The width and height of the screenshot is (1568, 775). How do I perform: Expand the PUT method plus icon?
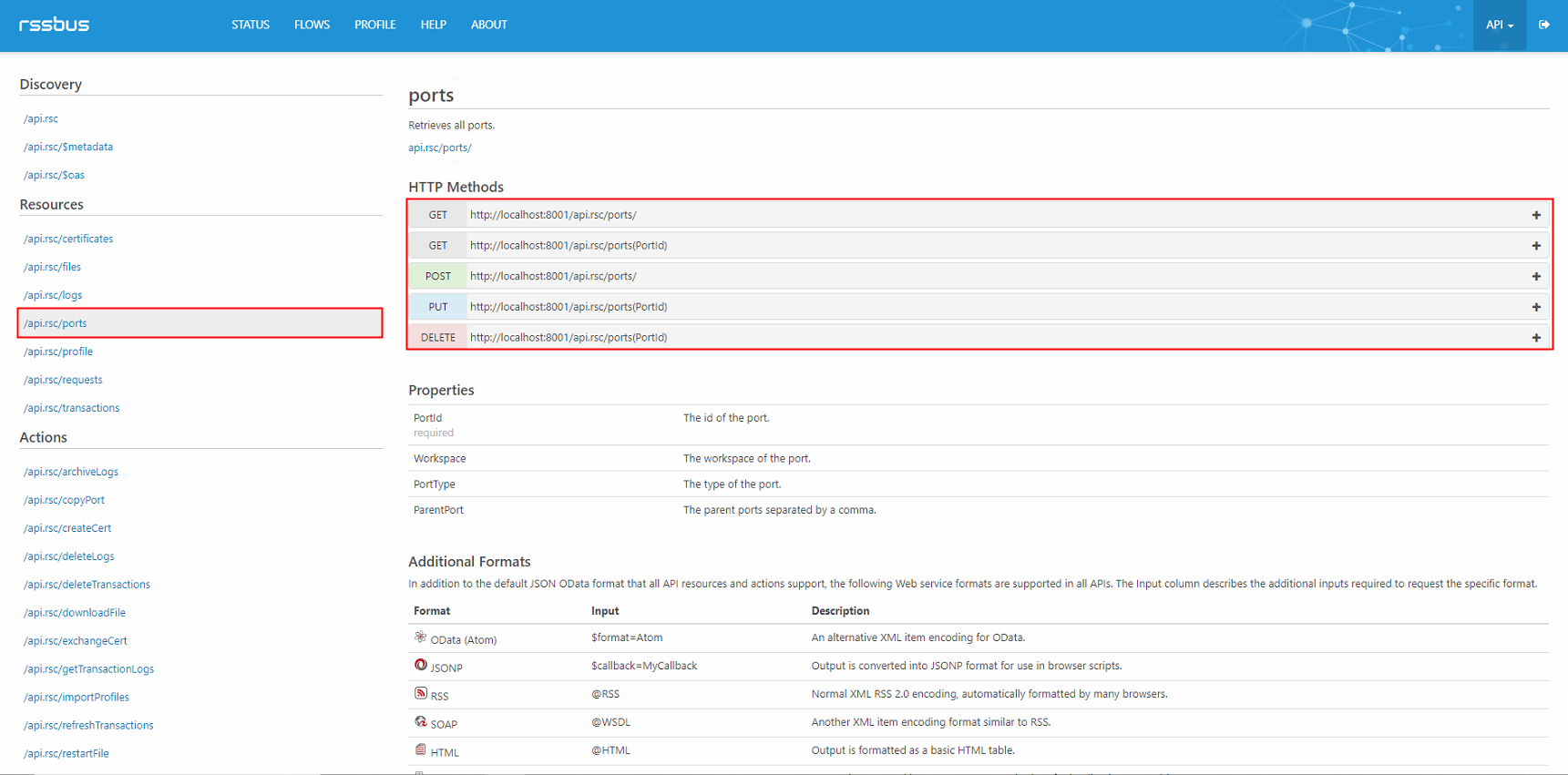[1535, 307]
